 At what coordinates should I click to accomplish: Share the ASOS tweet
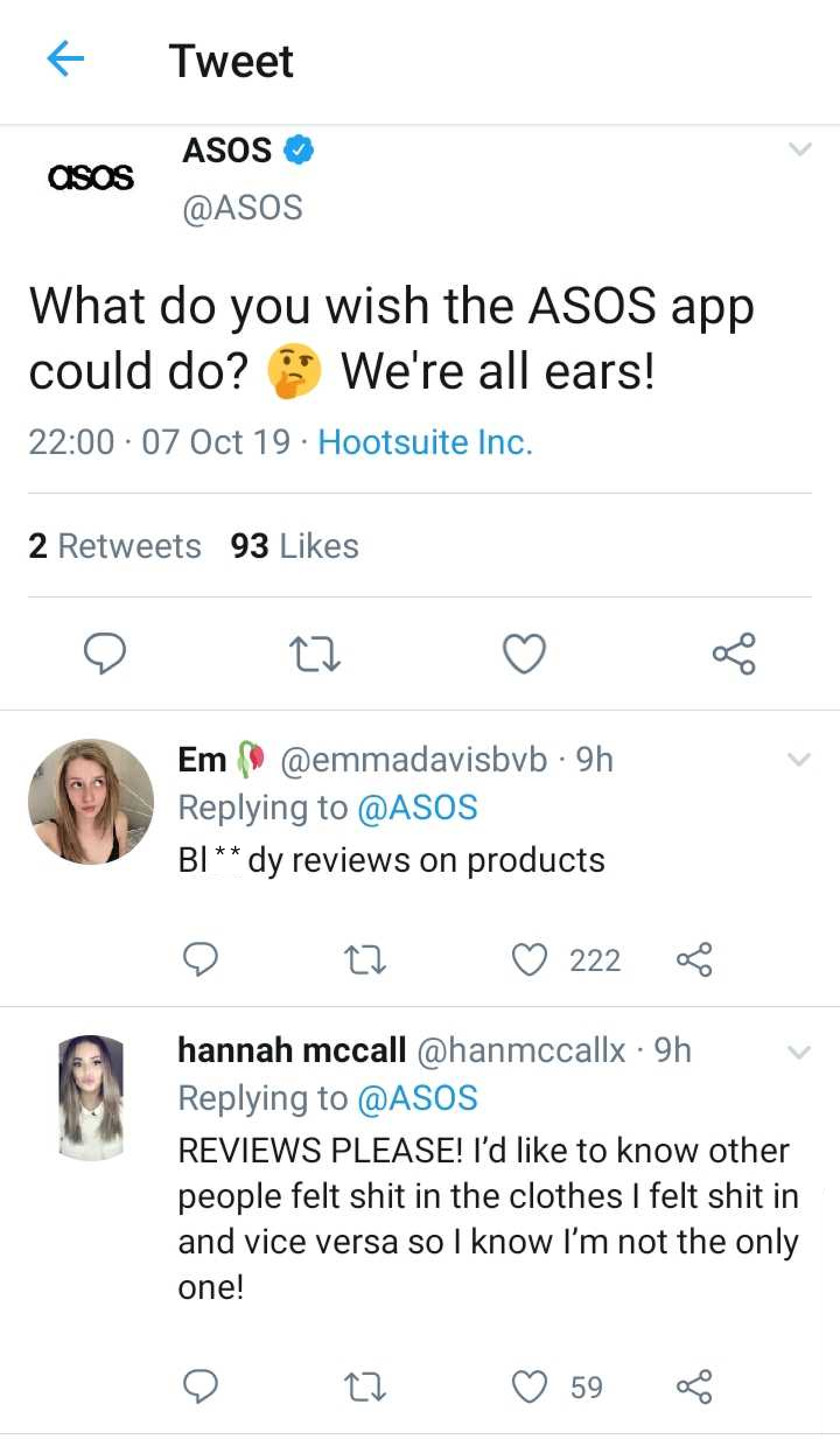point(734,653)
